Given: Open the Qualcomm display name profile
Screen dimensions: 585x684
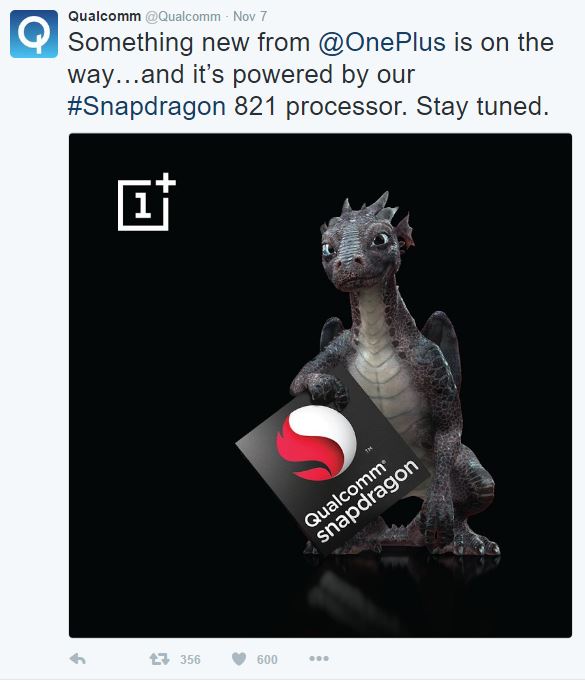Looking at the screenshot, I should pyautogui.click(x=104, y=16).
